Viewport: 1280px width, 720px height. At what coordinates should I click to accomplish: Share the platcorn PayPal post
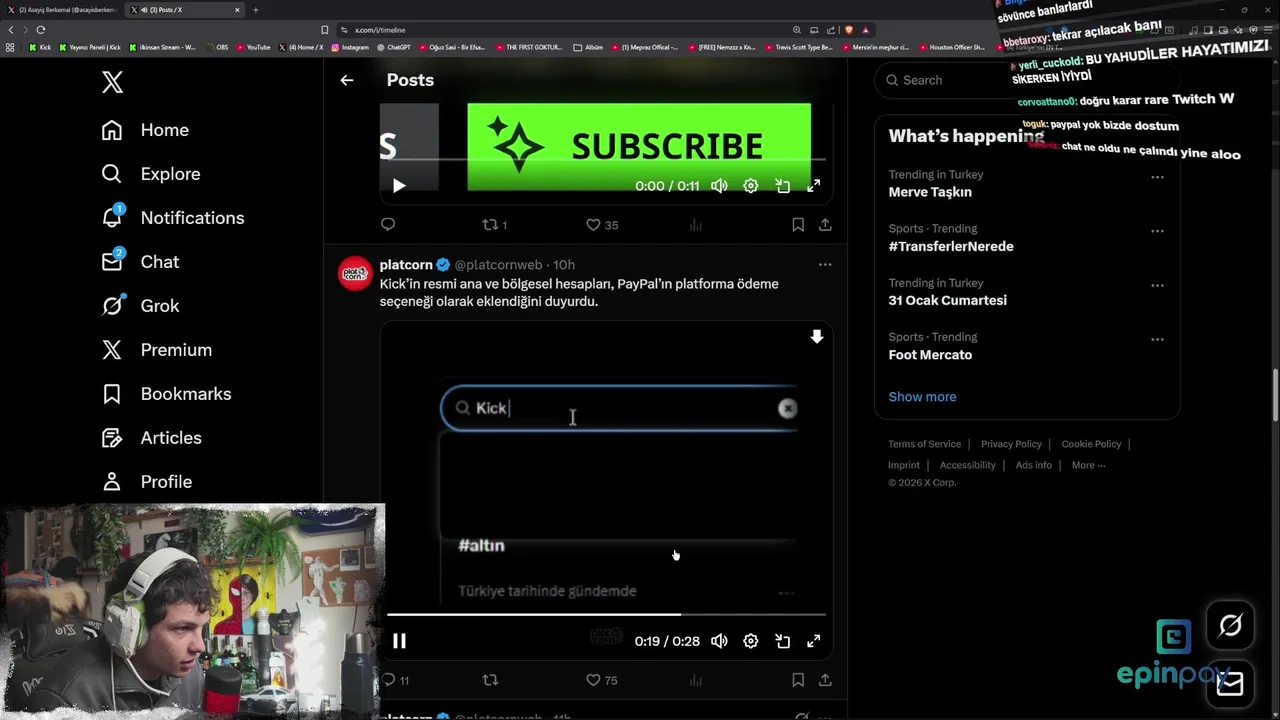pyautogui.click(x=825, y=680)
